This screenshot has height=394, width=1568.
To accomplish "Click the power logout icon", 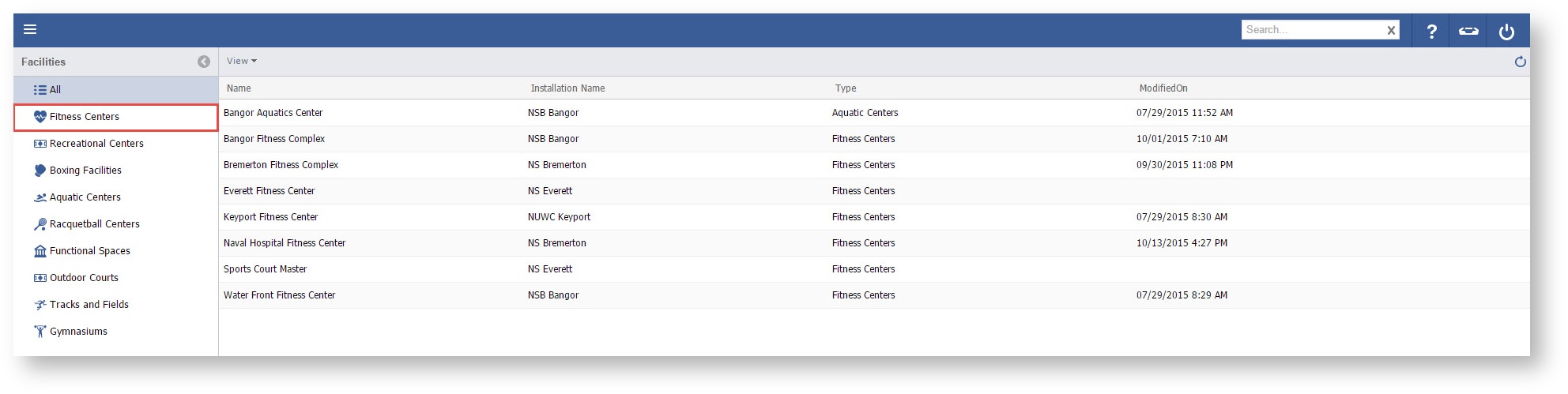I will [1506, 32].
